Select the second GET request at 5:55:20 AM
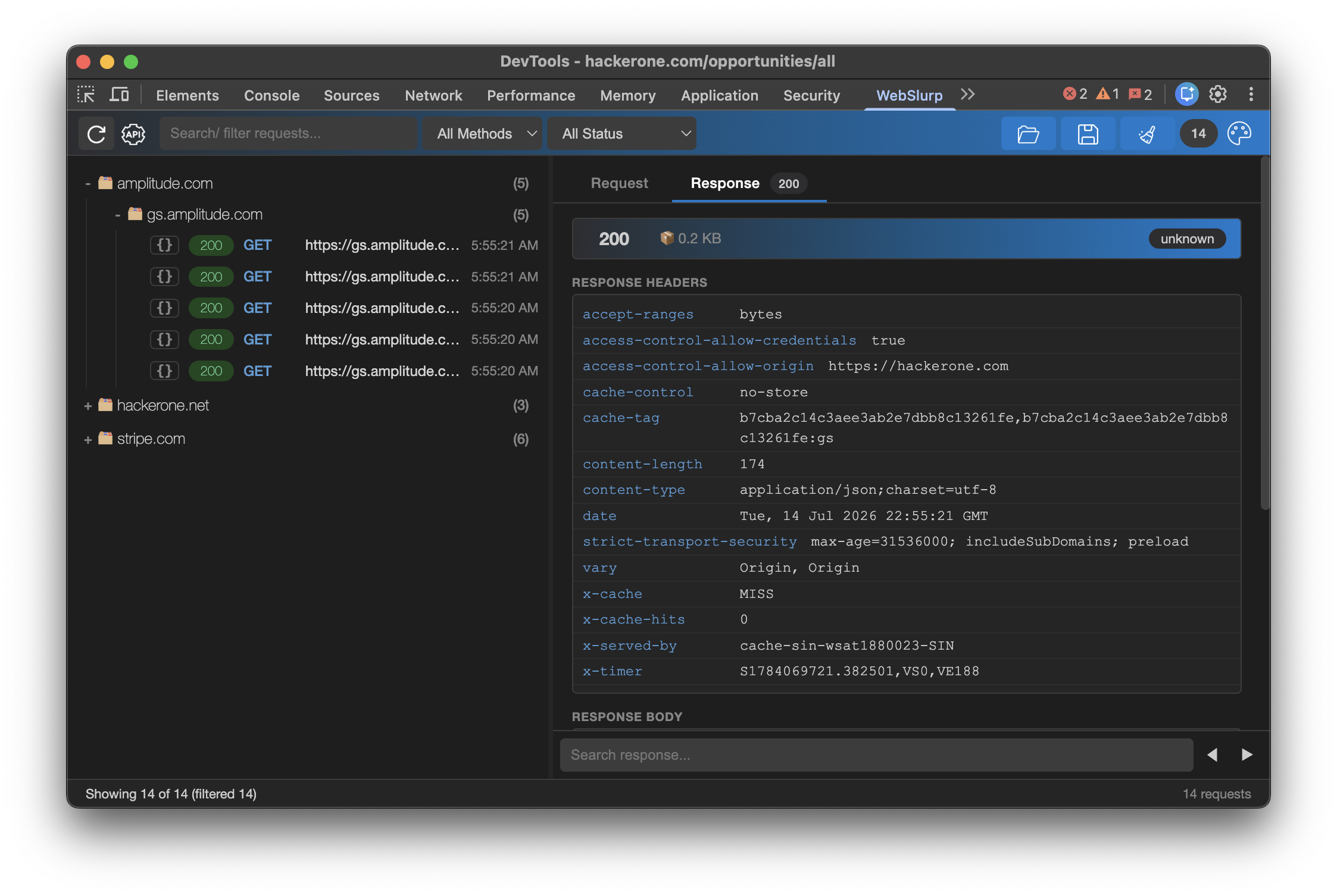The width and height of the screenshot is (1337, 896). click(x=343, y=339)
